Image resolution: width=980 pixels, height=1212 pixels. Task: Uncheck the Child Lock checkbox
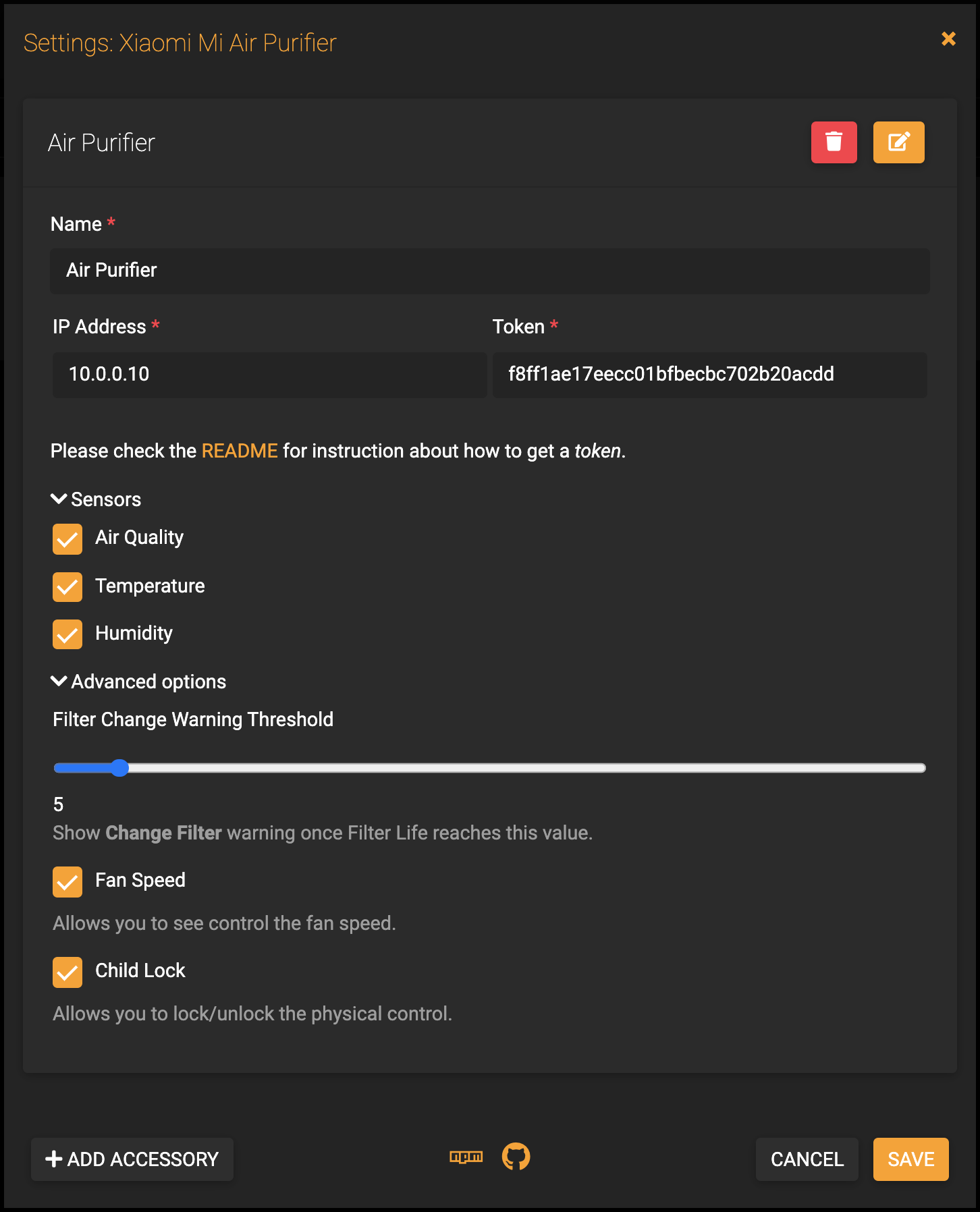click(x=67, y=972)
